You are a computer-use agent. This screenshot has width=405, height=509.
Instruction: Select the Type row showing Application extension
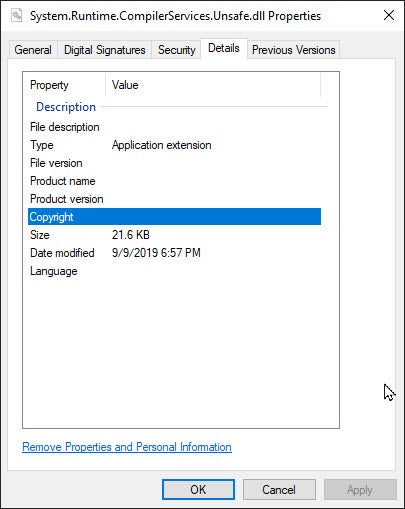click(174, 145)
